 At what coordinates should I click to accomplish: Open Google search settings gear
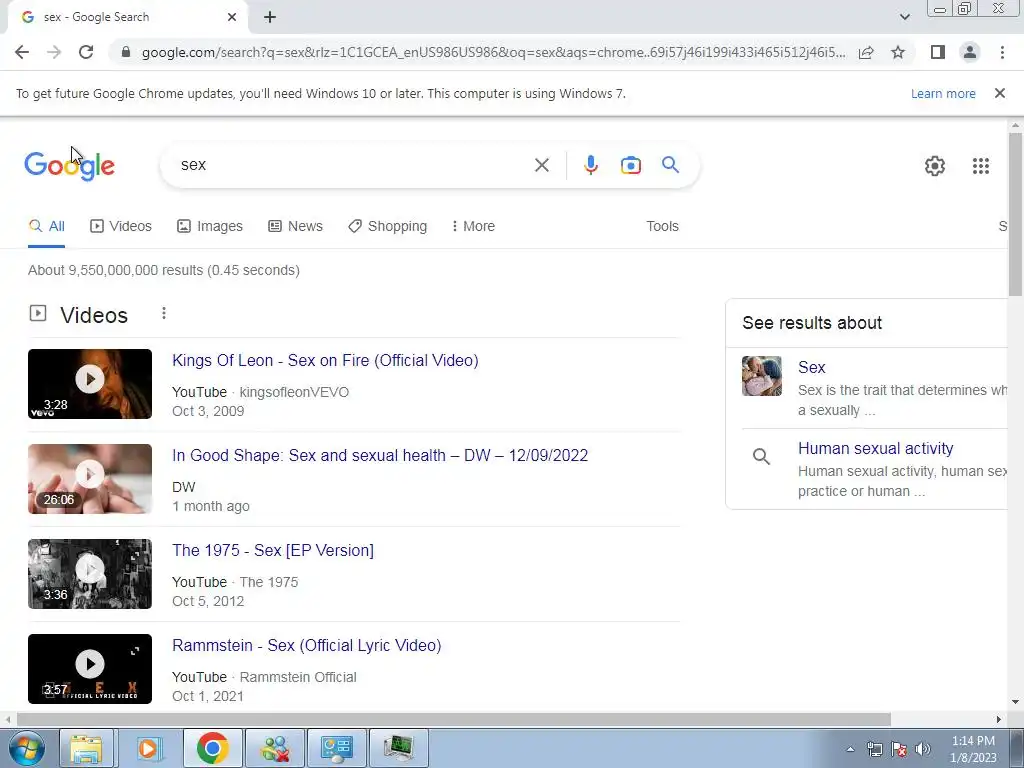(x=935, y=166)
